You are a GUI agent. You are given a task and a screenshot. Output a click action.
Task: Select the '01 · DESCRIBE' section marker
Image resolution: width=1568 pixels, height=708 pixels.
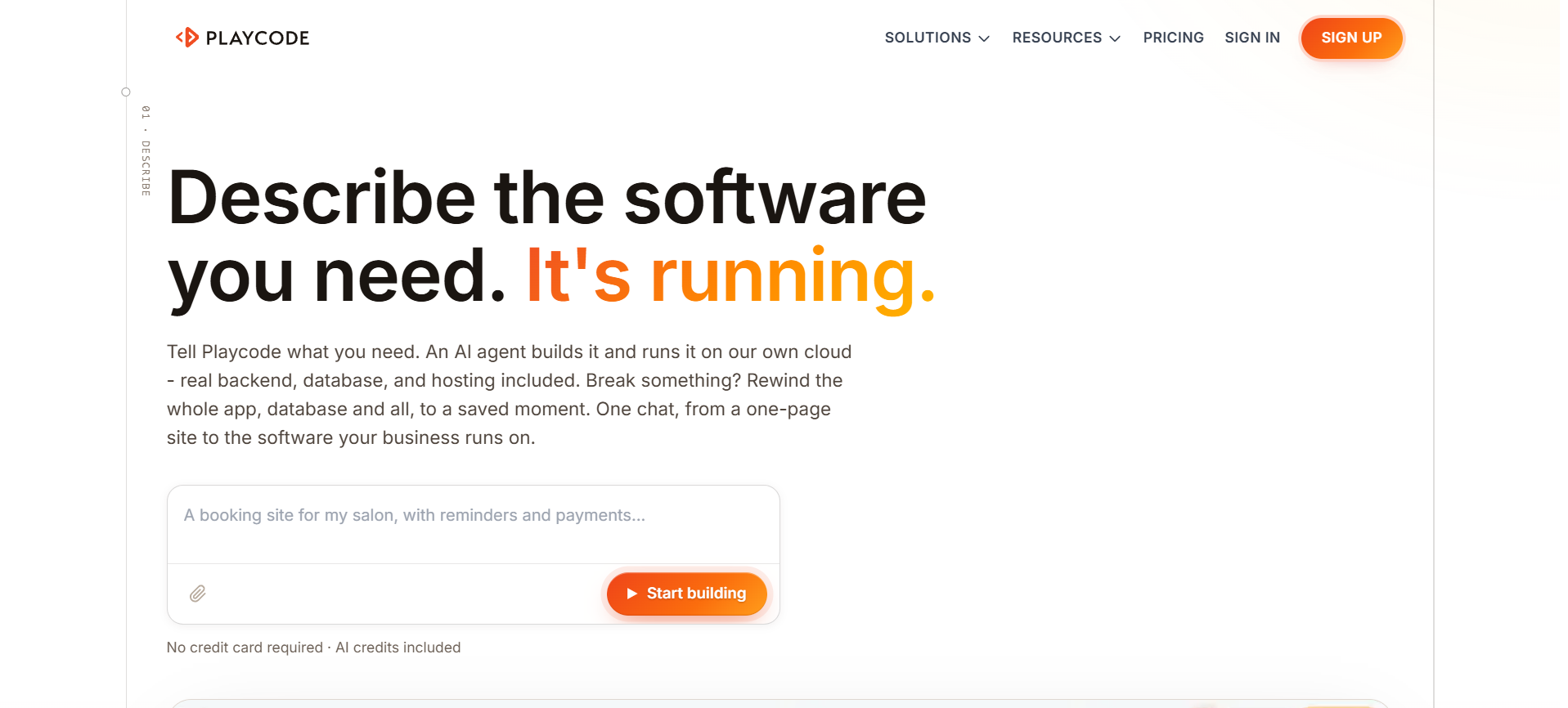point(146,150)
